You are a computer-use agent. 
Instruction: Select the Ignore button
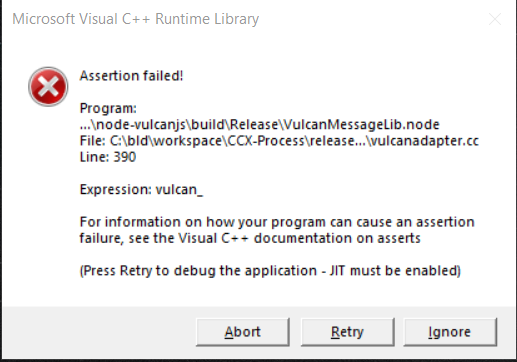(x=450, y=332)
